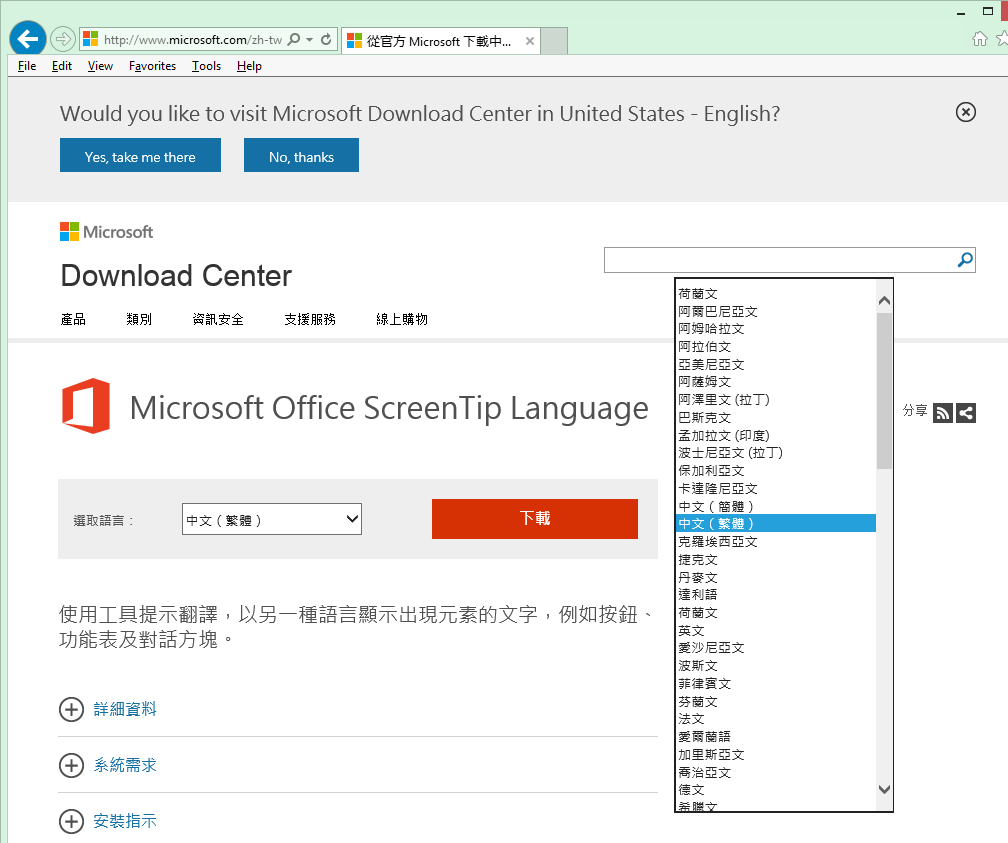
Task: Click the RSS feed share icon
Action: [x=942, y=413]
